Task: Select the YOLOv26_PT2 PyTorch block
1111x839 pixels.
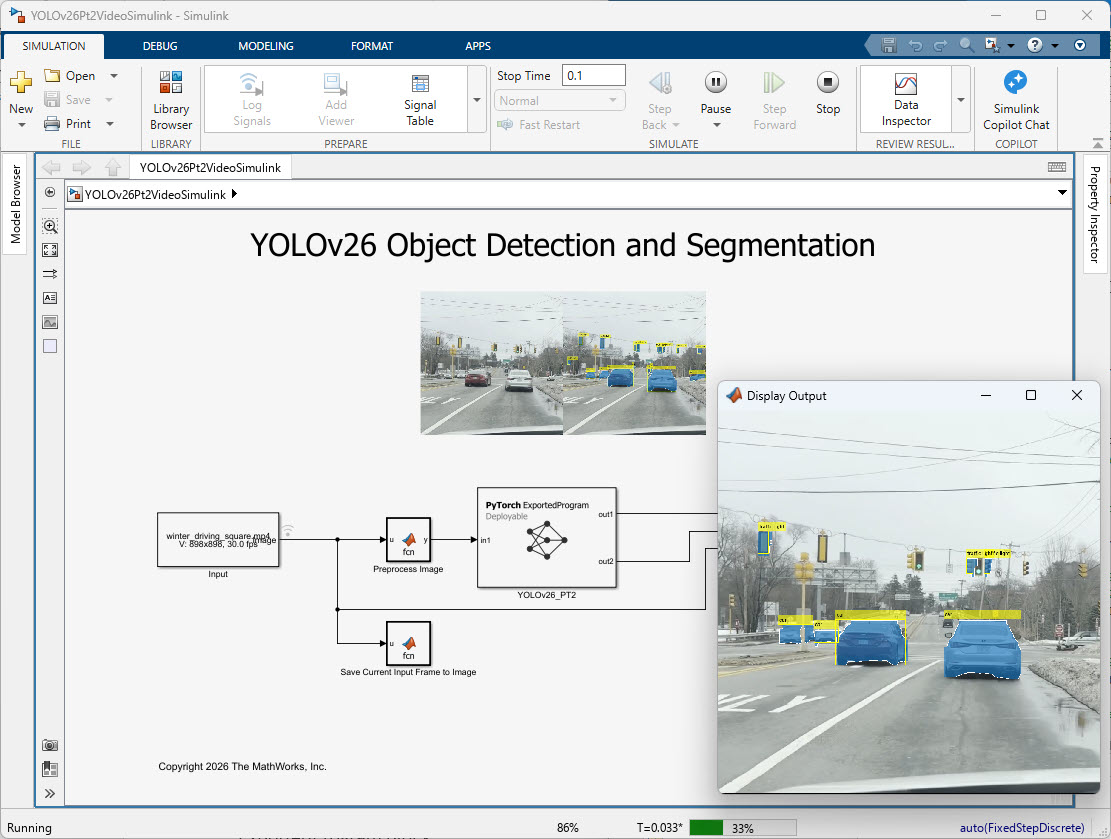Action: [547, 538]
